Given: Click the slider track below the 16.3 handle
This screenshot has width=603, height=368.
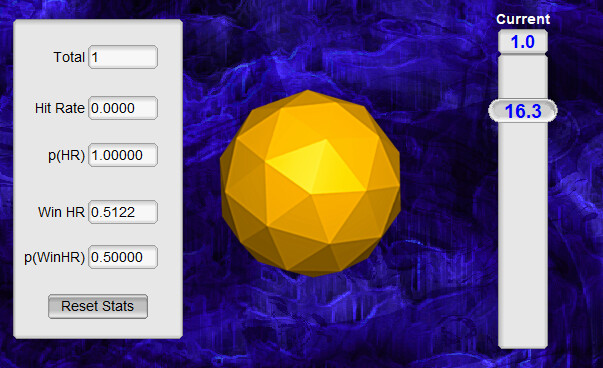Looking at the screenshot, I should [523, 235].
